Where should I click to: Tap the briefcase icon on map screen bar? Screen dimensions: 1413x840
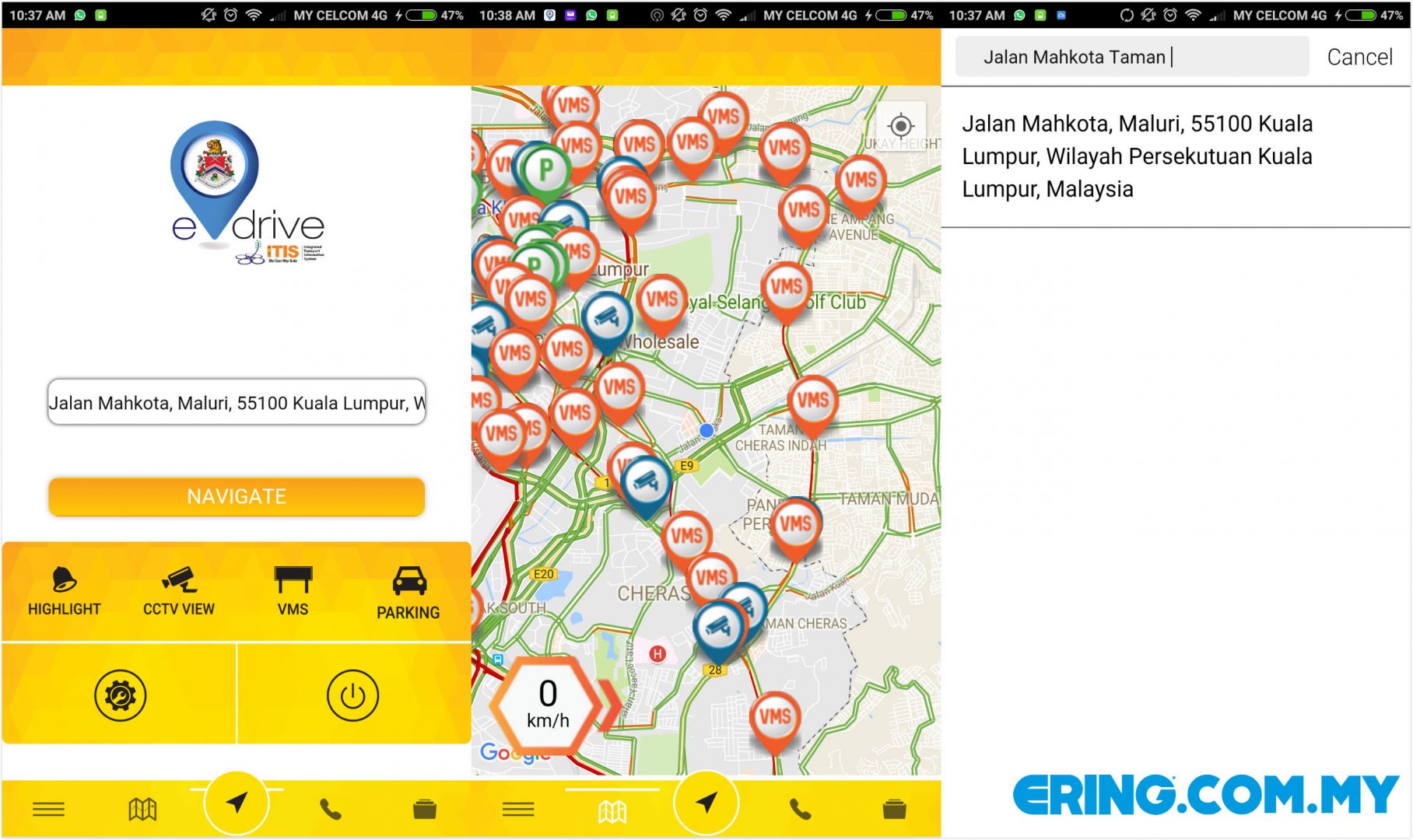coord(895,810)
